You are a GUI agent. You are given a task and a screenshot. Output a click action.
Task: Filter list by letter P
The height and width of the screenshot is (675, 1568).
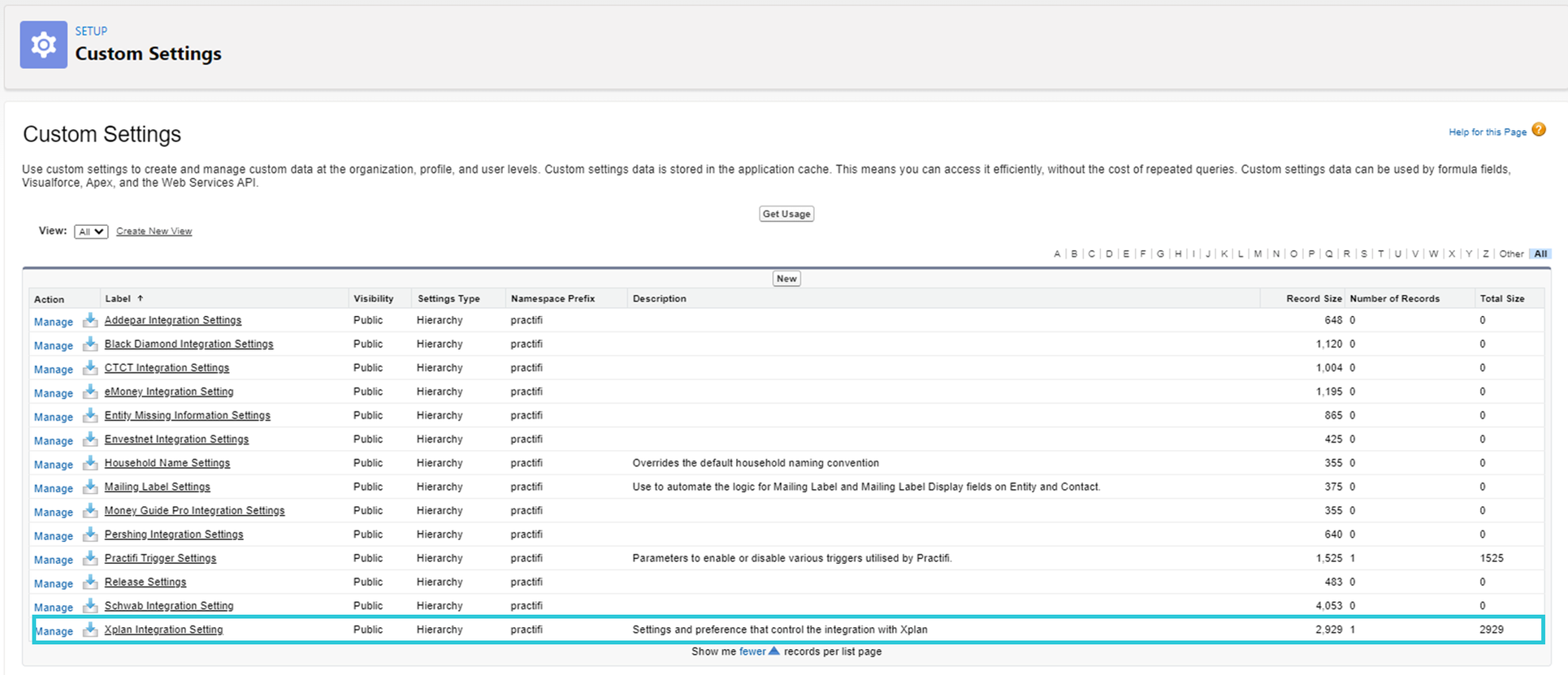(x=1311, y=254)
